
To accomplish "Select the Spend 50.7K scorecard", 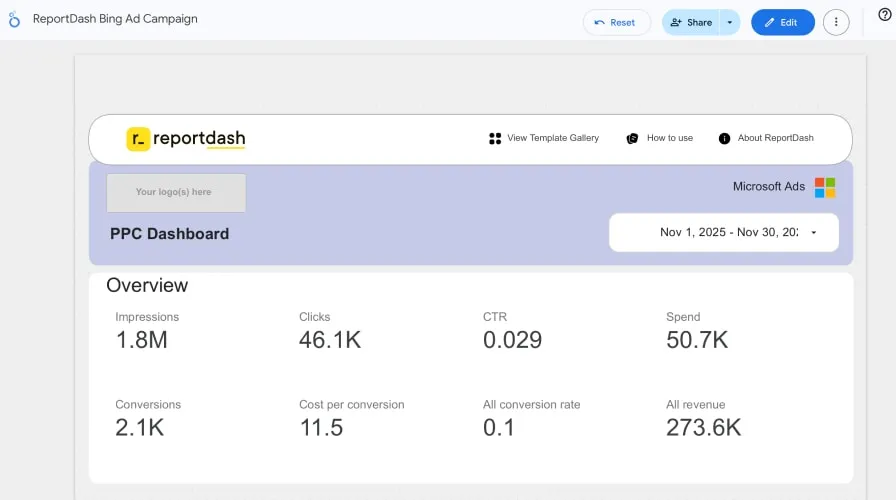I will (x=697, y=331).
